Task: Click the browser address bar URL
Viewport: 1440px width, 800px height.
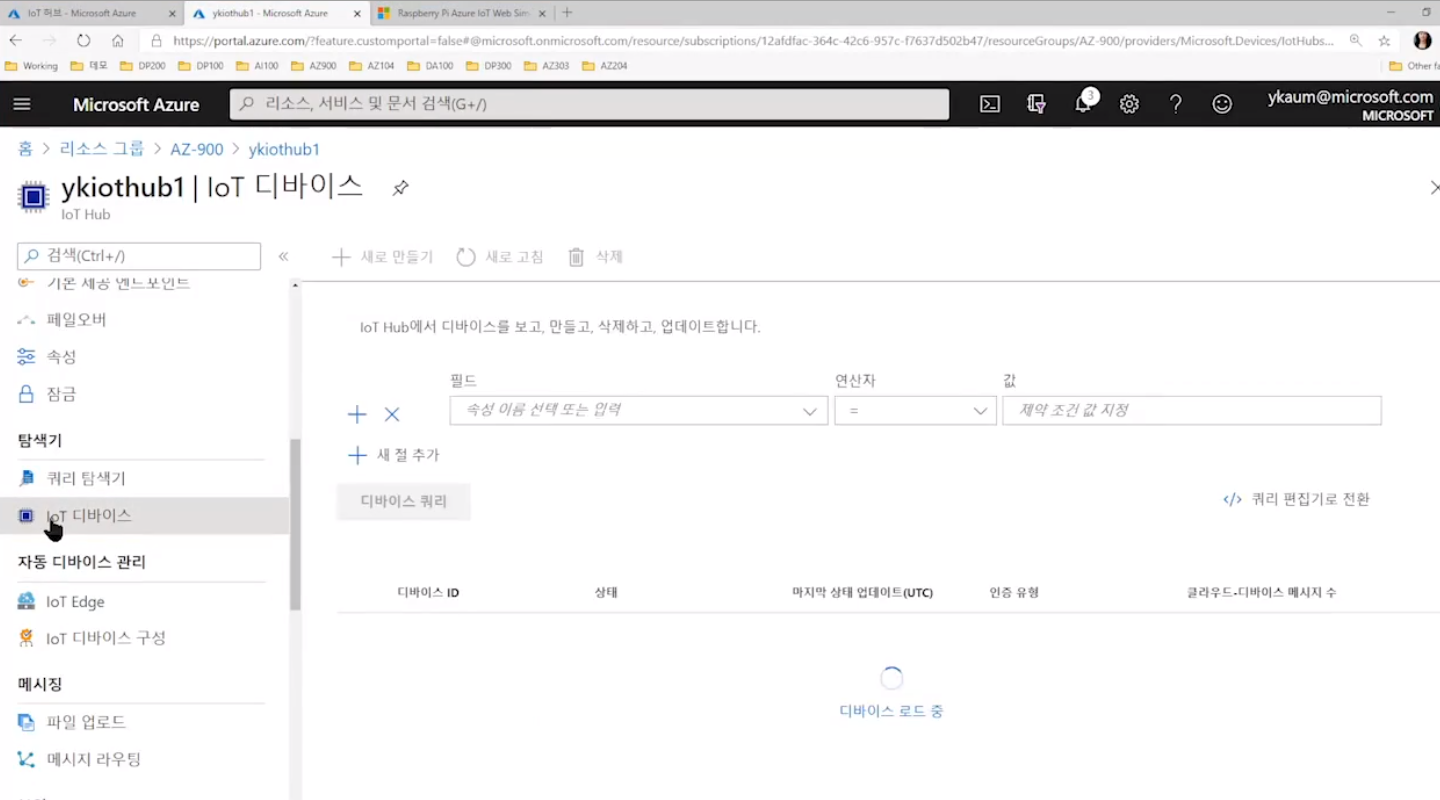Action: tap(752, 41)
